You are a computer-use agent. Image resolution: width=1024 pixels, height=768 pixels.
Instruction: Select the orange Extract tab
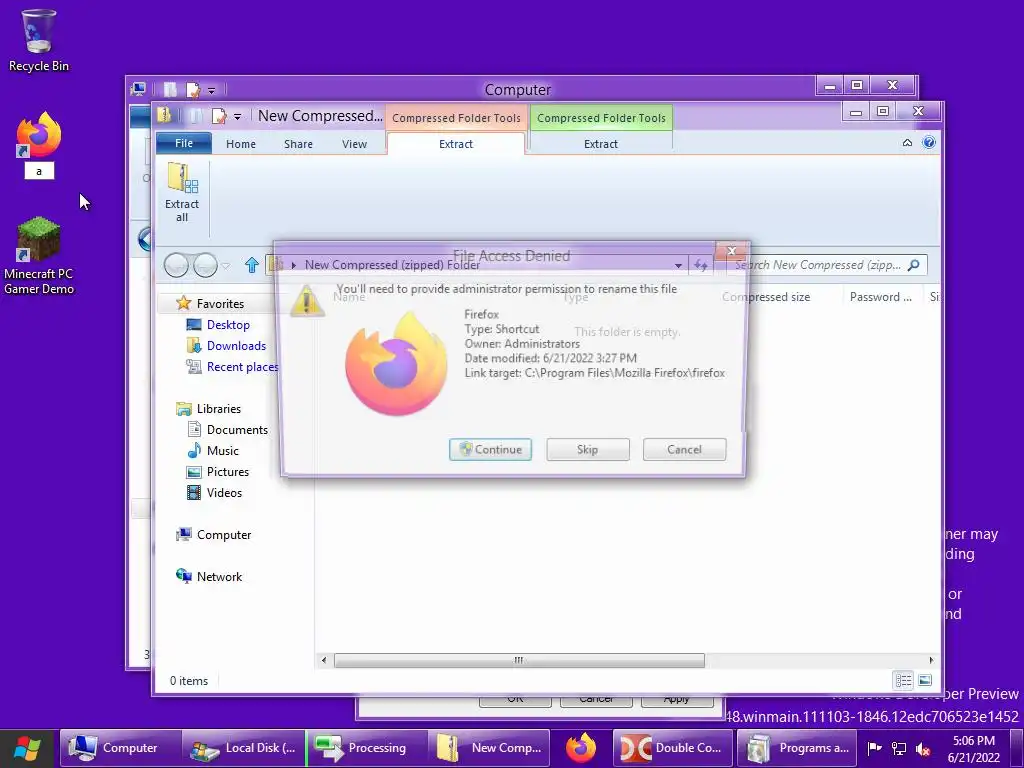(x=456, y=144)
